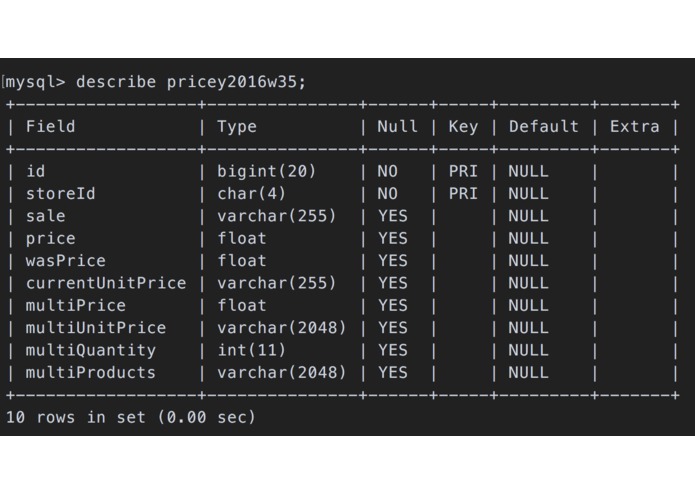Click the int(11) type value
The width and height of the screenshot is (695, 494).
pos(251,350)
